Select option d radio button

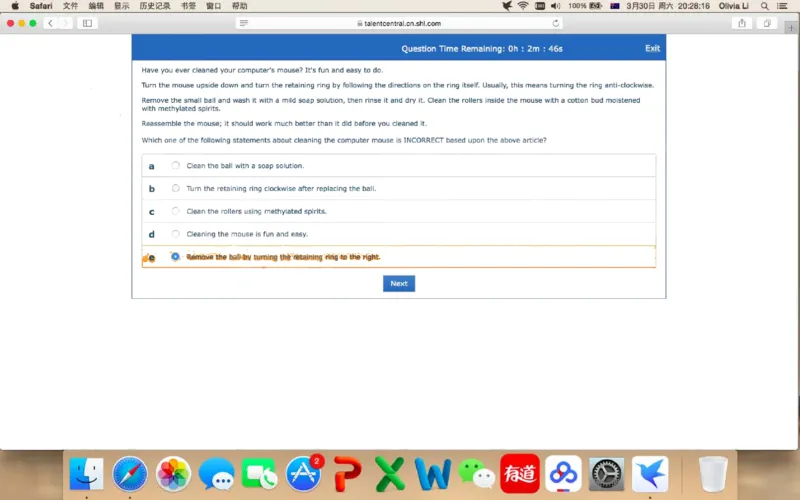(176, 234)
